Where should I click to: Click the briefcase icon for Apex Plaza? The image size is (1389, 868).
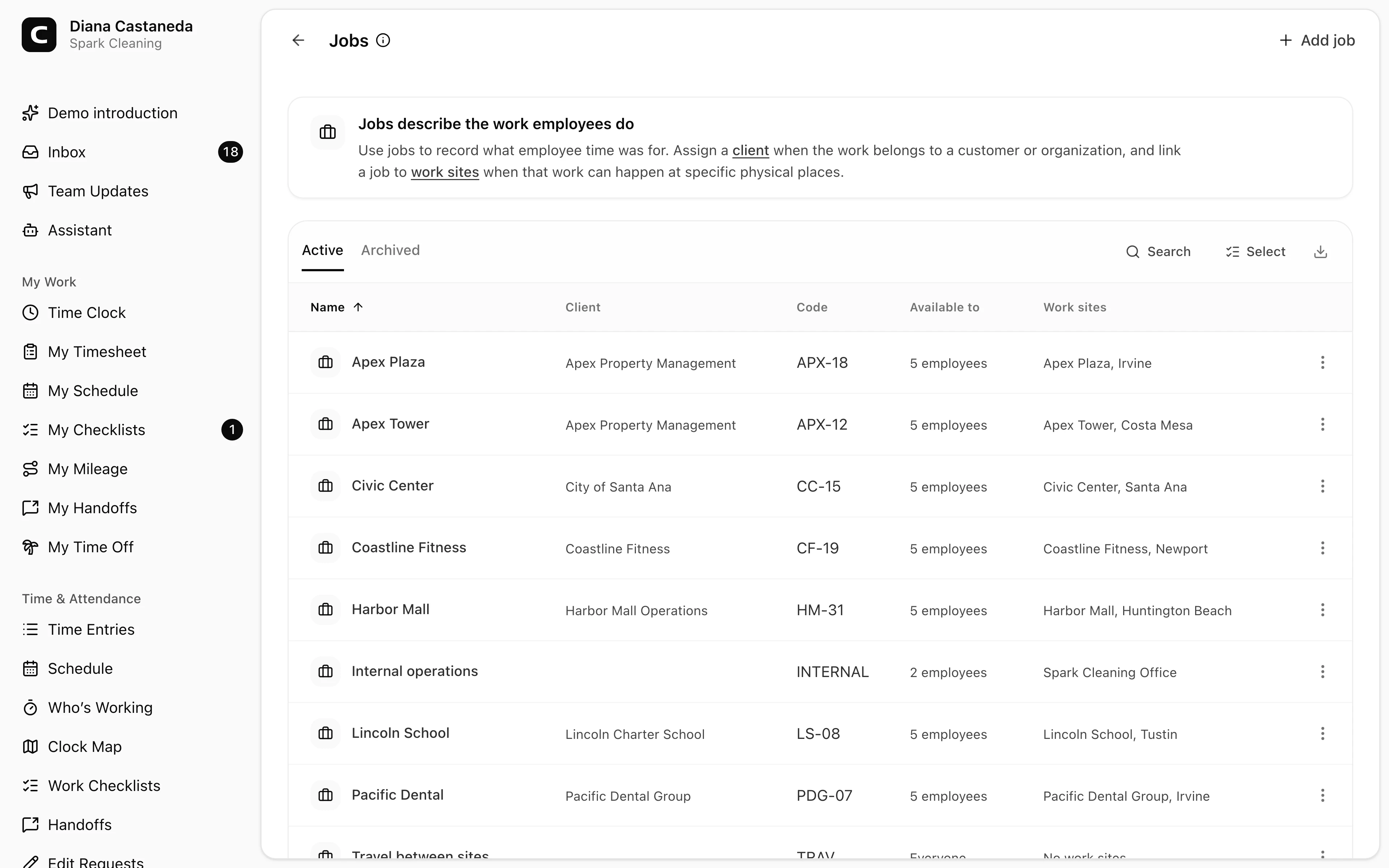[326, 362]
